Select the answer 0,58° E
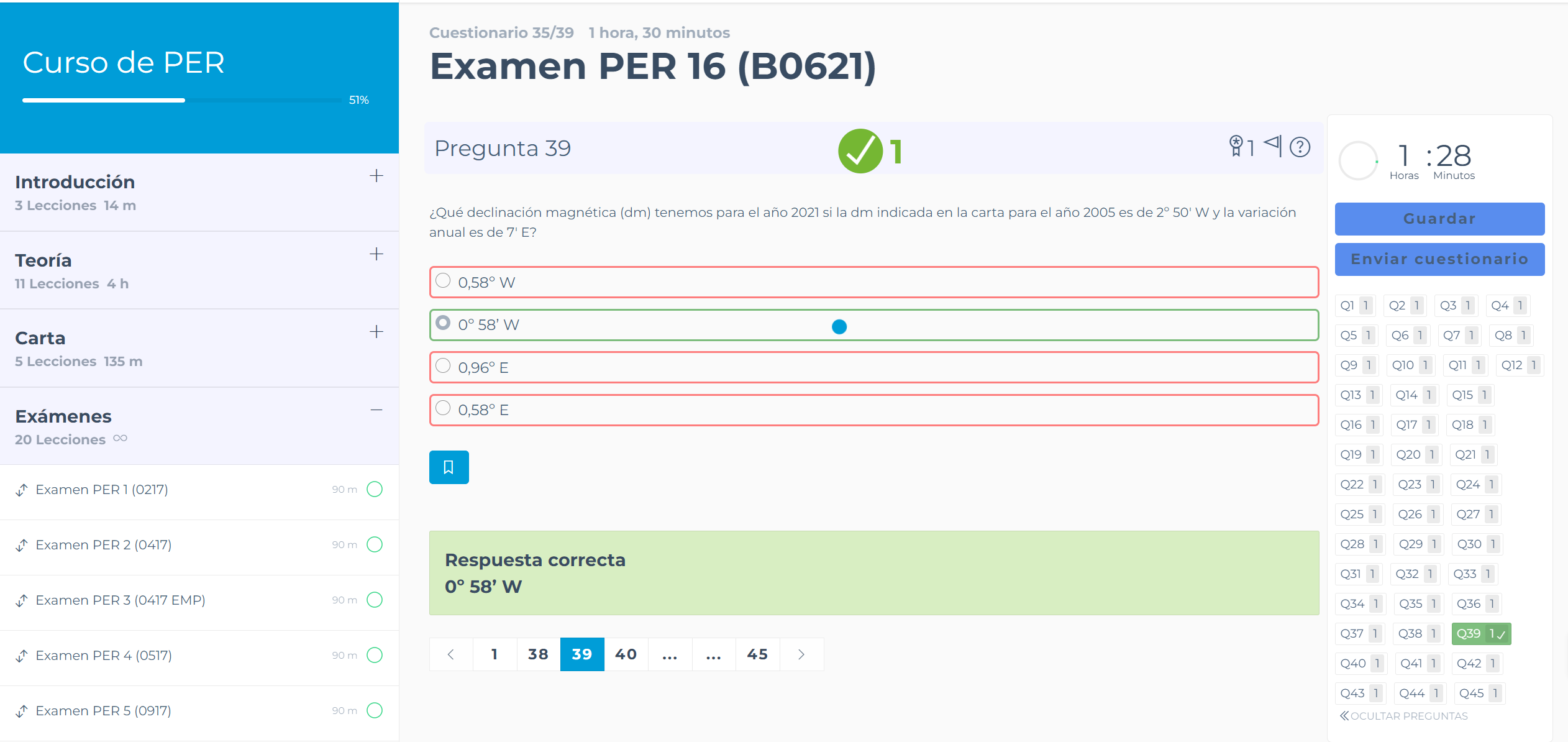Screen dimensions: 1568x742 [443, 408]
